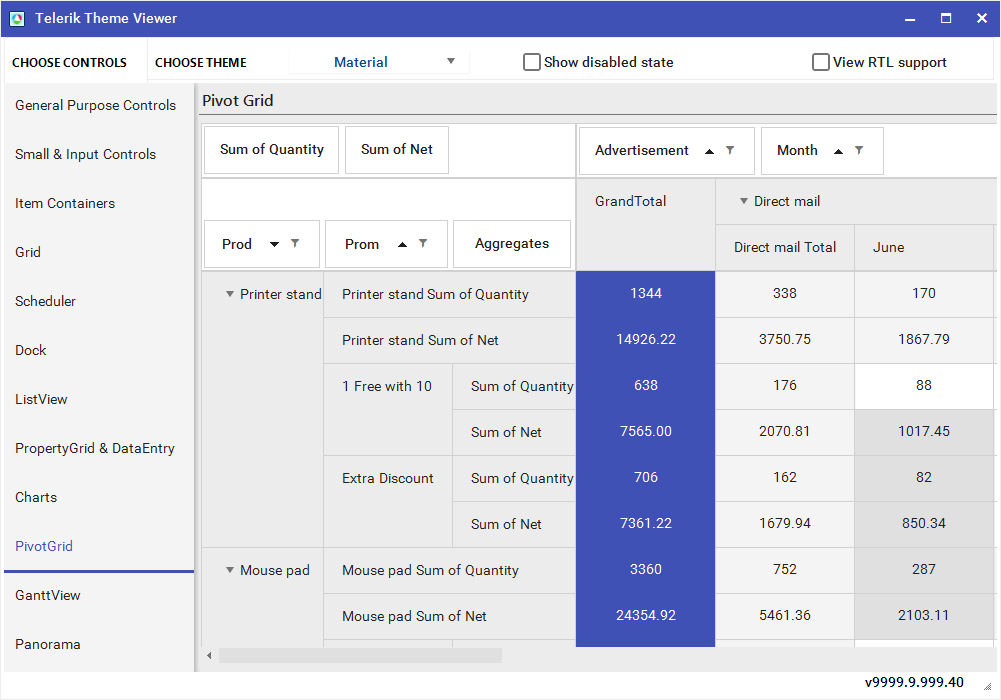Click the Direct mail Total column header
Viewport: 1001px width, 700px height.
tap(785, 248)
